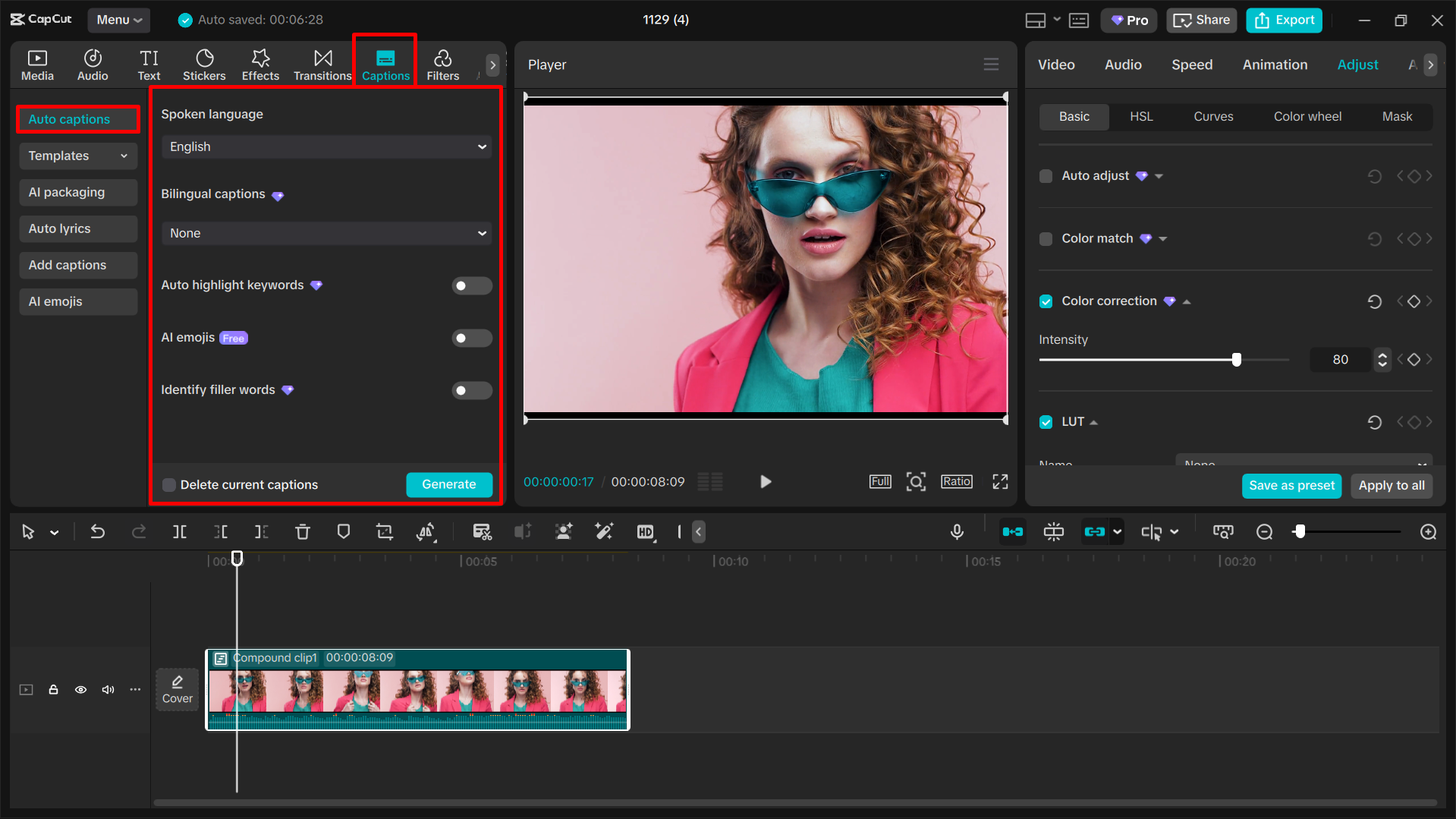Expand the Bilingual captions dropdown
This screenshot has height=819, width=1456.
[x=325, y=233]
